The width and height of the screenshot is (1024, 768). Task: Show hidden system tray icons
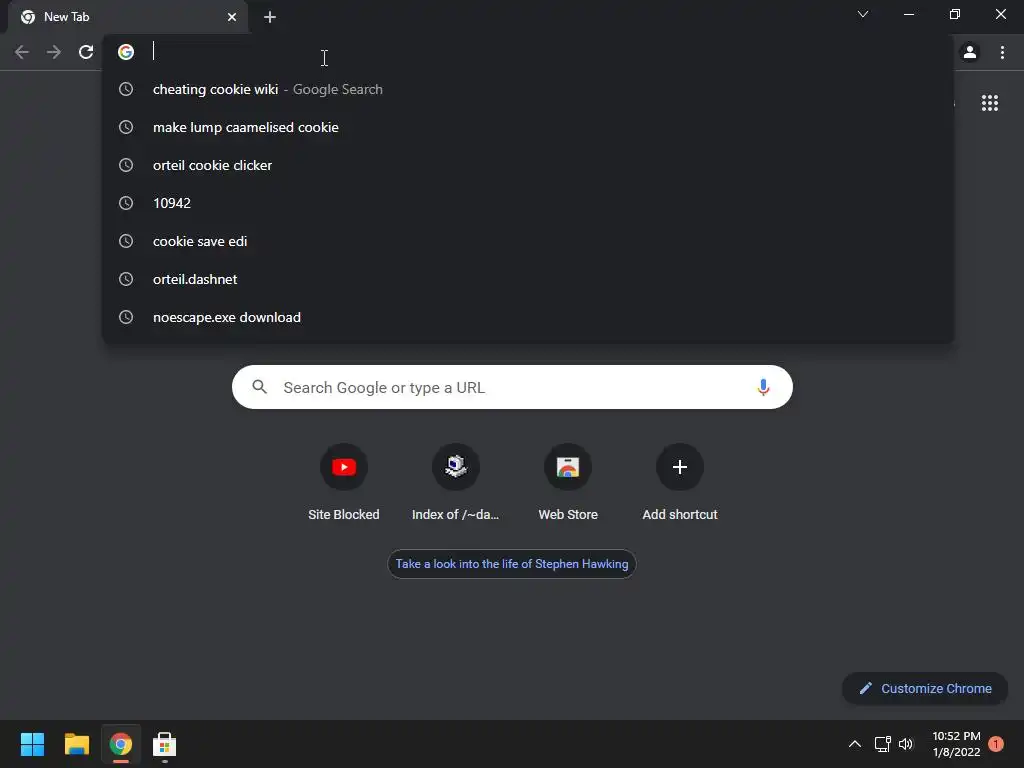coord(854,744)
